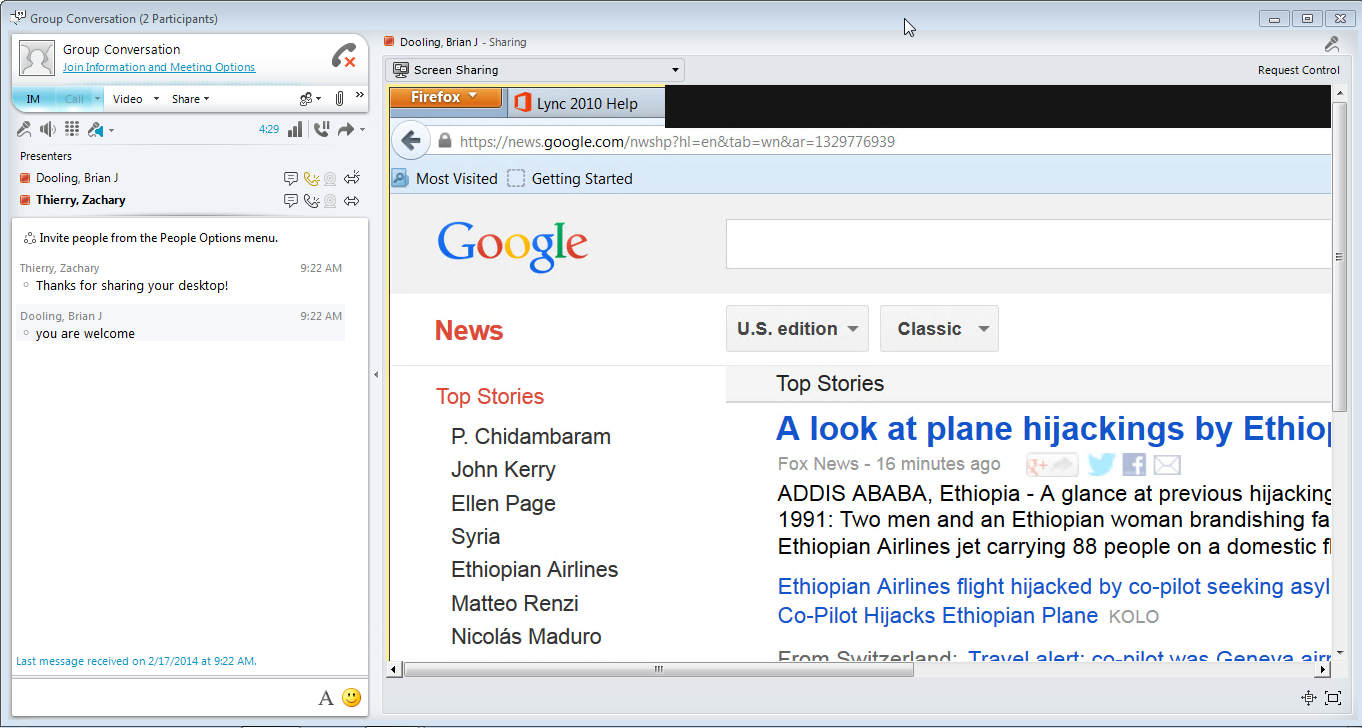The image size is (1362, 728).
Task: Toggle the speaker mute icon
Action: pyautogui.click(x=47, y=129)
